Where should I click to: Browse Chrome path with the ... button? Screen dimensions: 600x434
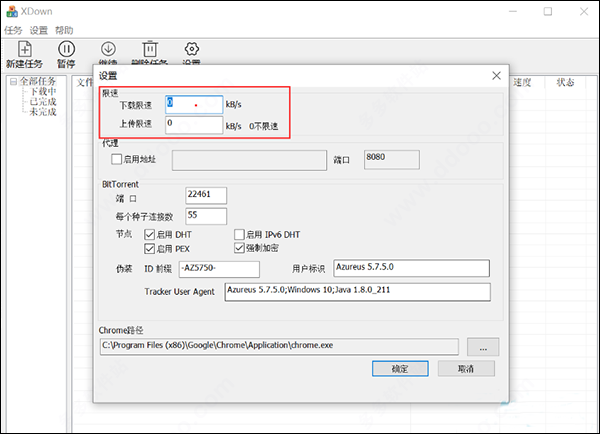(483, 347)
